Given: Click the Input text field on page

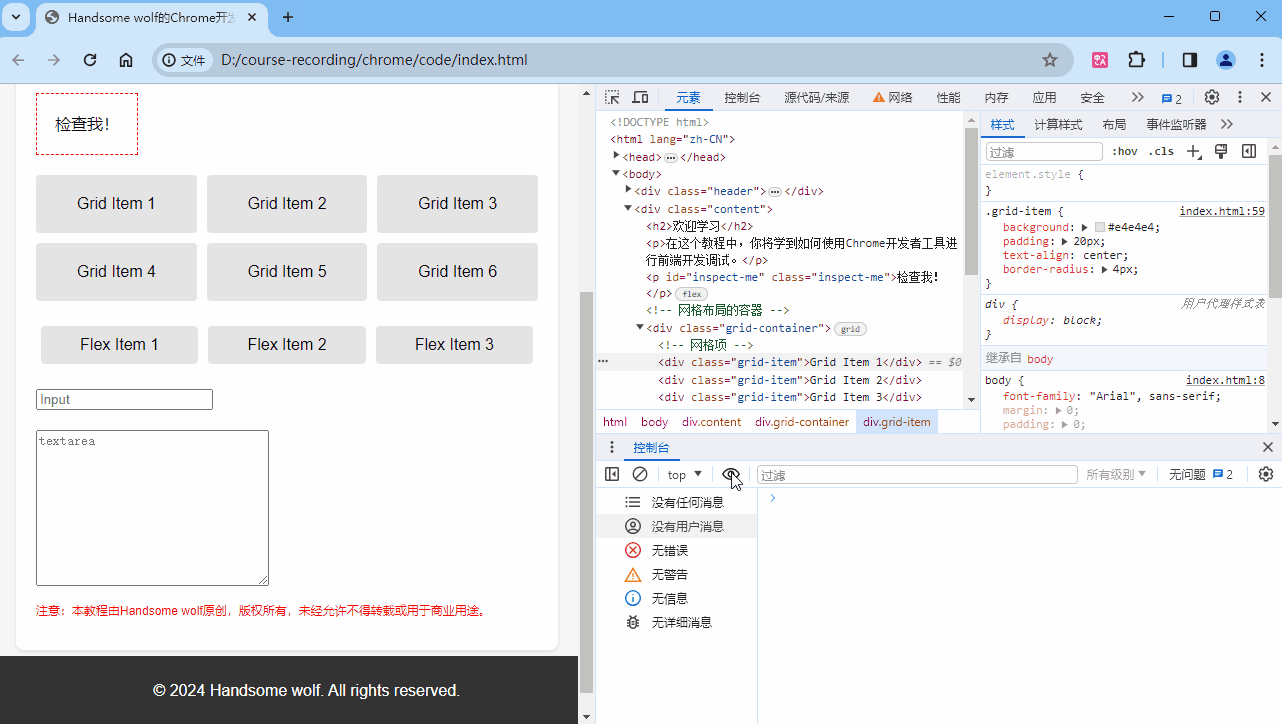Looking at the screenshot, I should [x=124, y=399].
